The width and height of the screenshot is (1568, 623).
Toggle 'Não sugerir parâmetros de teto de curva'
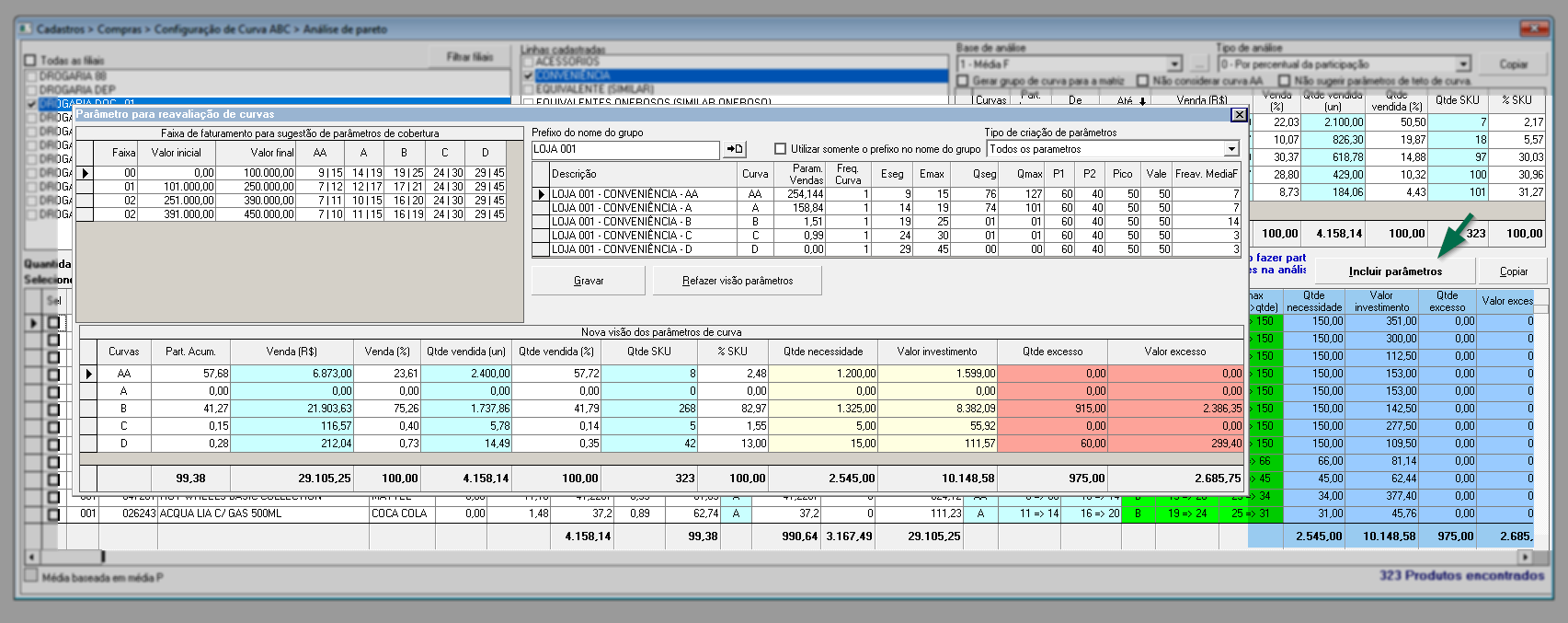coord(1285,81)
